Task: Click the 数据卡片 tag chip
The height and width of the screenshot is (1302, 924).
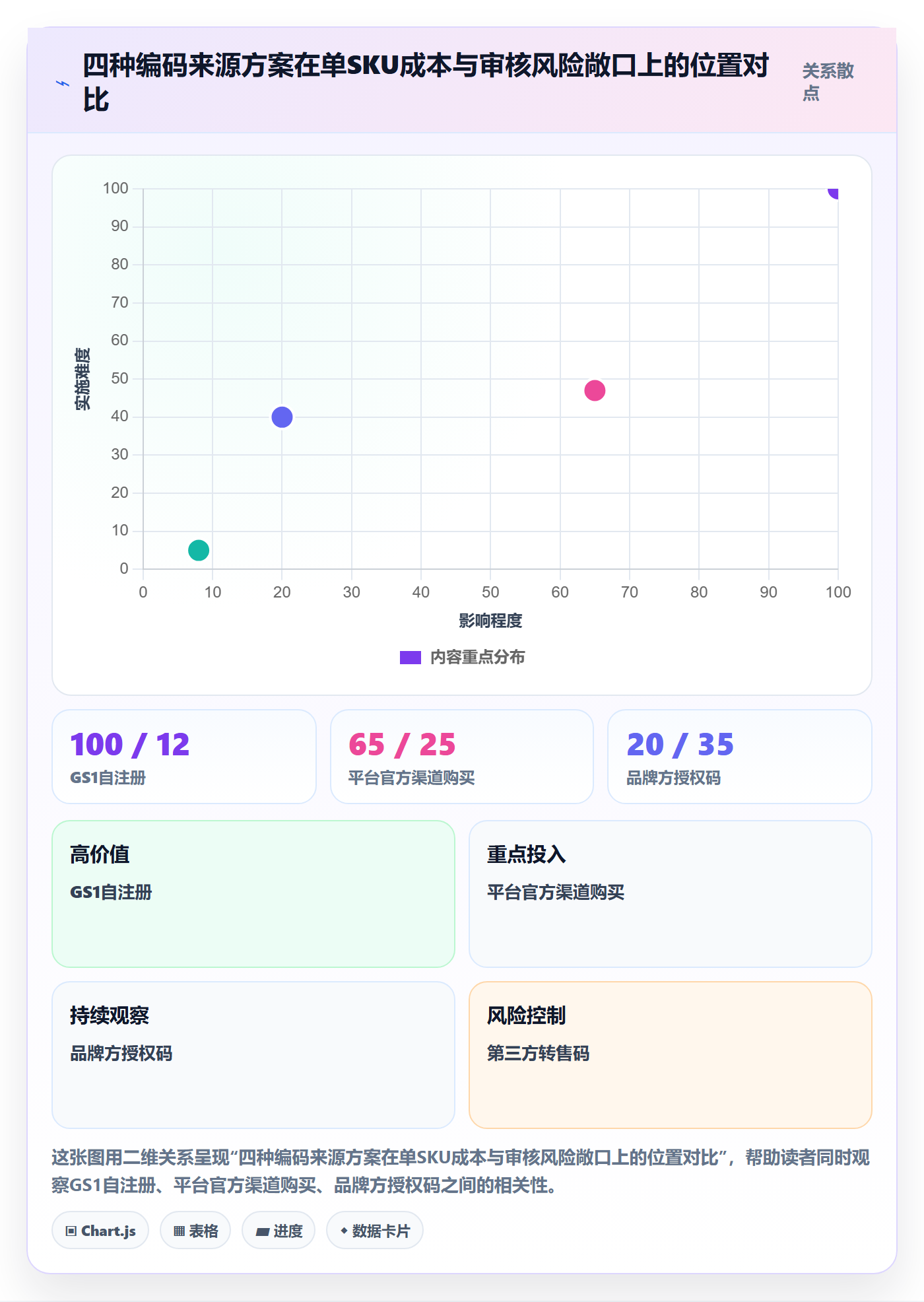Action: 375,1231
